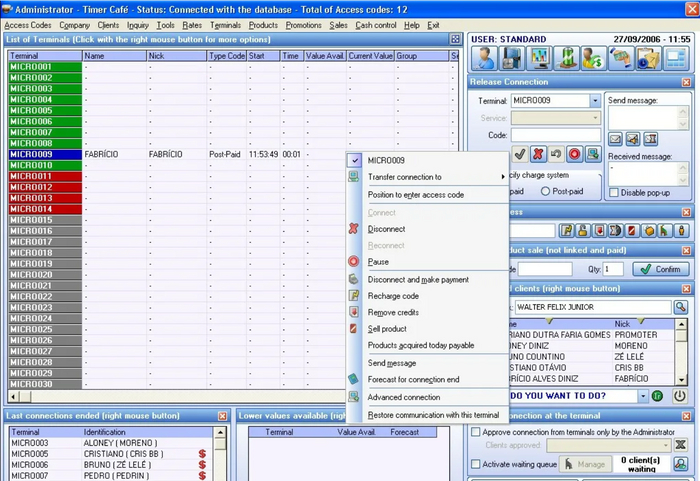Click the power button icon
The height and width of the screenshot is (481, 700).
[679, 396]
